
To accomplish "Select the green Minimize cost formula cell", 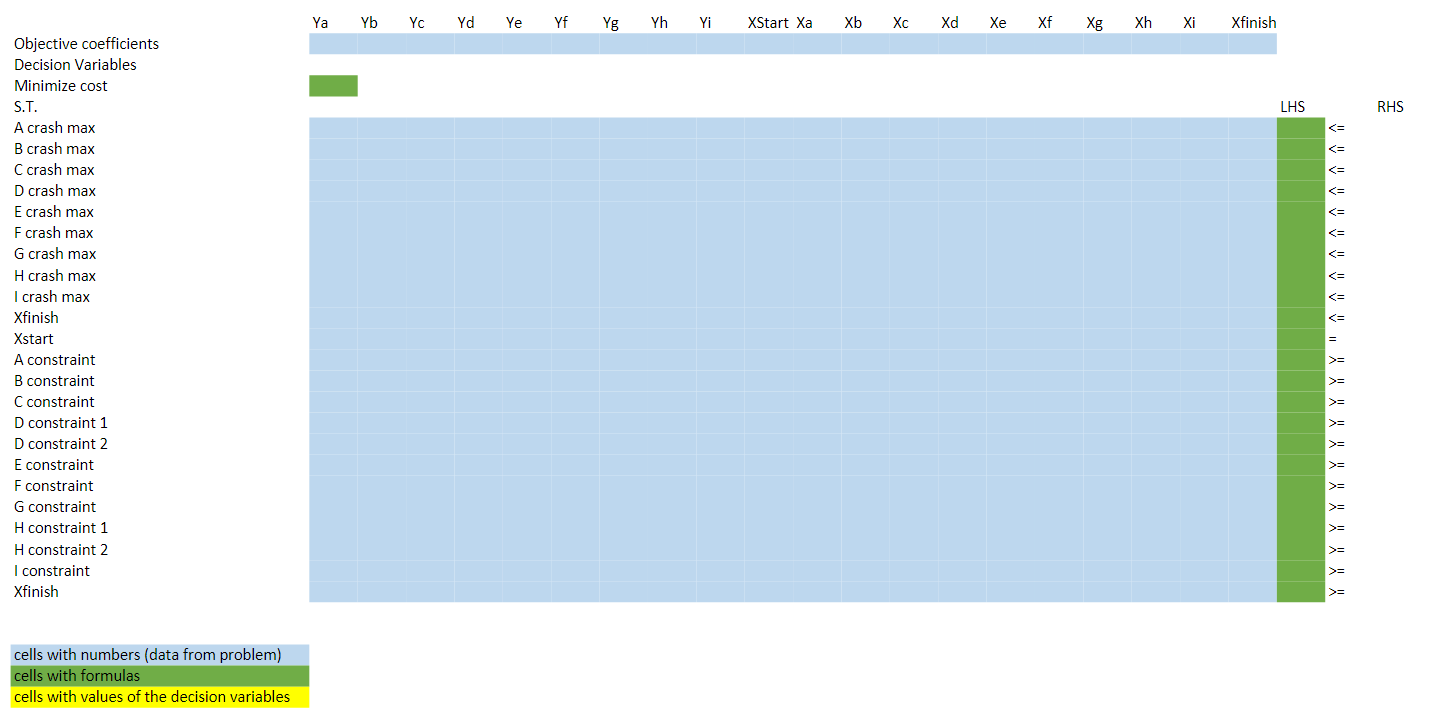I will [333, 85].
